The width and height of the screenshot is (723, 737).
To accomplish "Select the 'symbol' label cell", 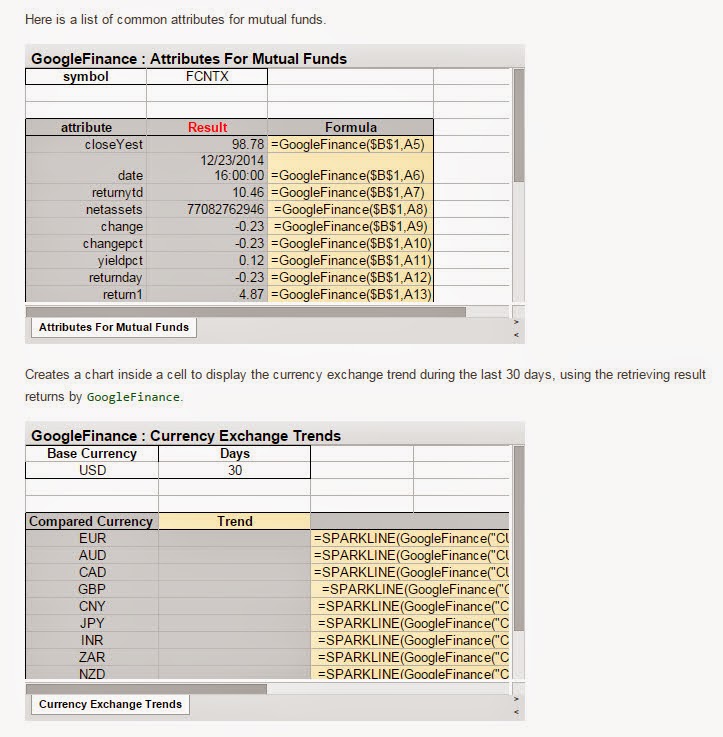I will (86, 77).
